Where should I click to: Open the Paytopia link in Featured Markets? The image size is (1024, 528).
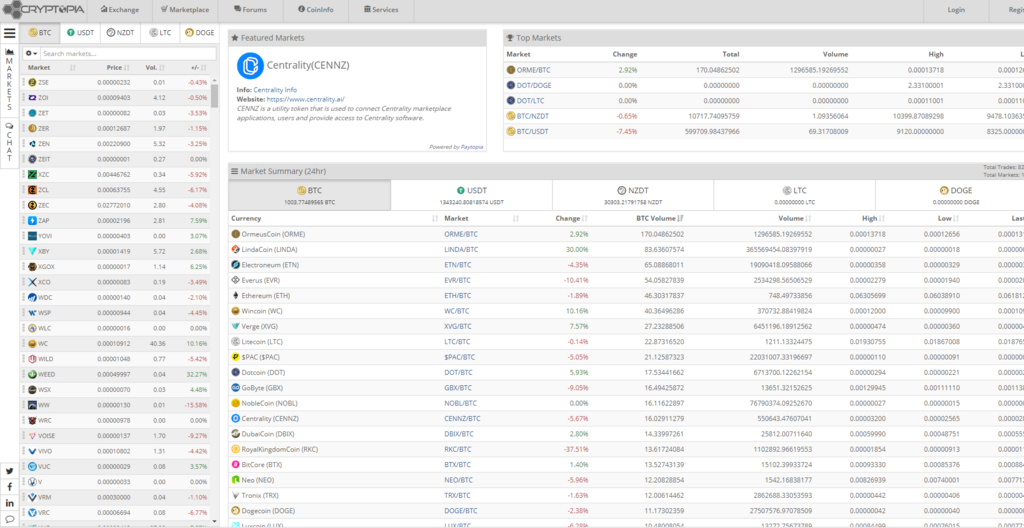click(x=472, y=147)
